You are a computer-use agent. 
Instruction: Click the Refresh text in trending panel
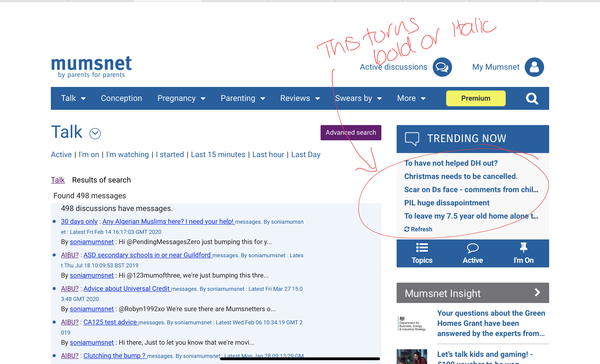click(x=421, y=229)
